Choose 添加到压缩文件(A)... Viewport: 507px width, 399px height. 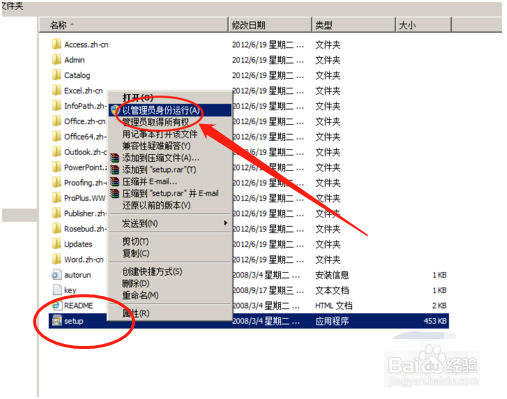click(171, 158)
